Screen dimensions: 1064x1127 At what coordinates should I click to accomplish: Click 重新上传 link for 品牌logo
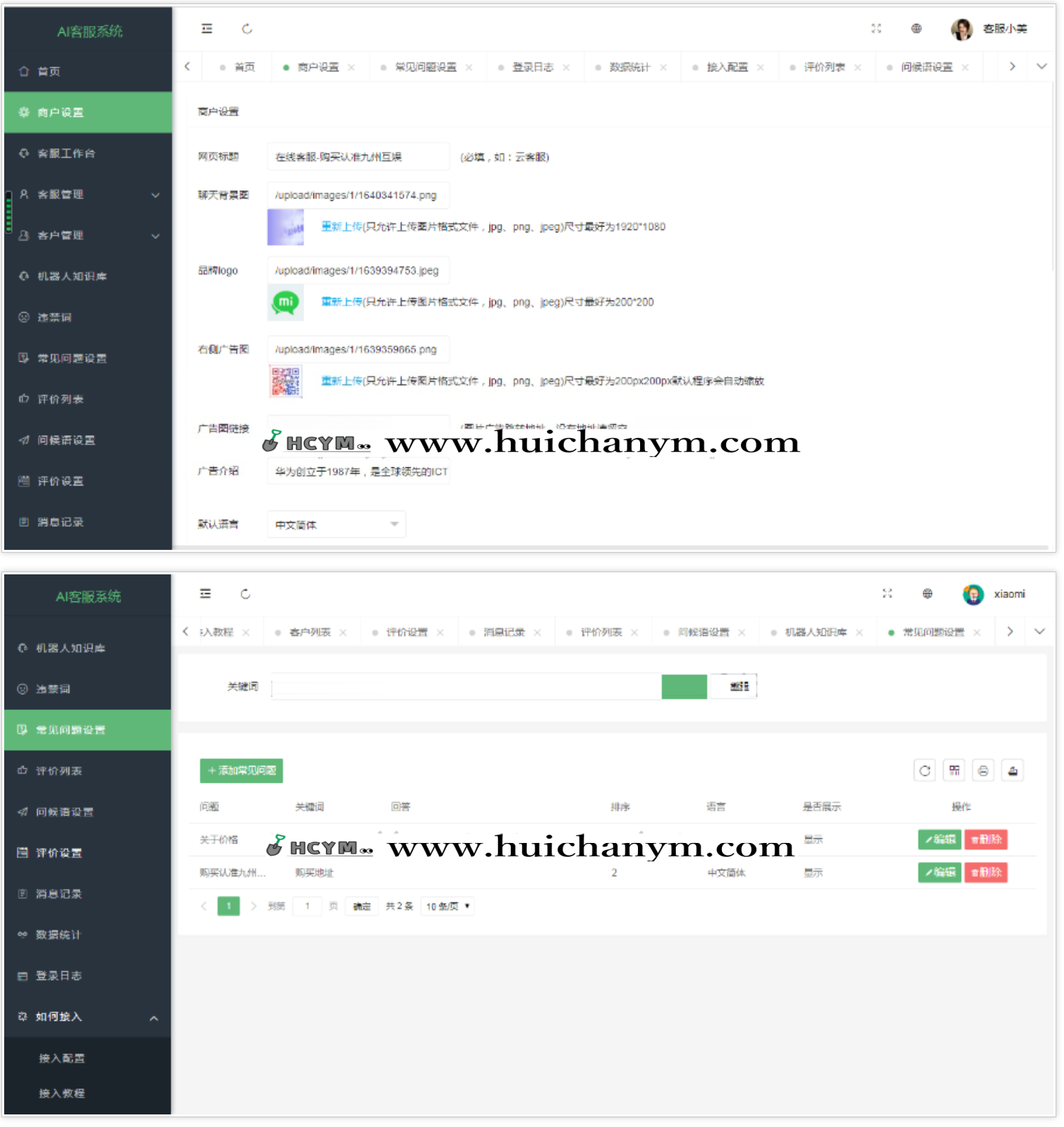pos(341,302)
